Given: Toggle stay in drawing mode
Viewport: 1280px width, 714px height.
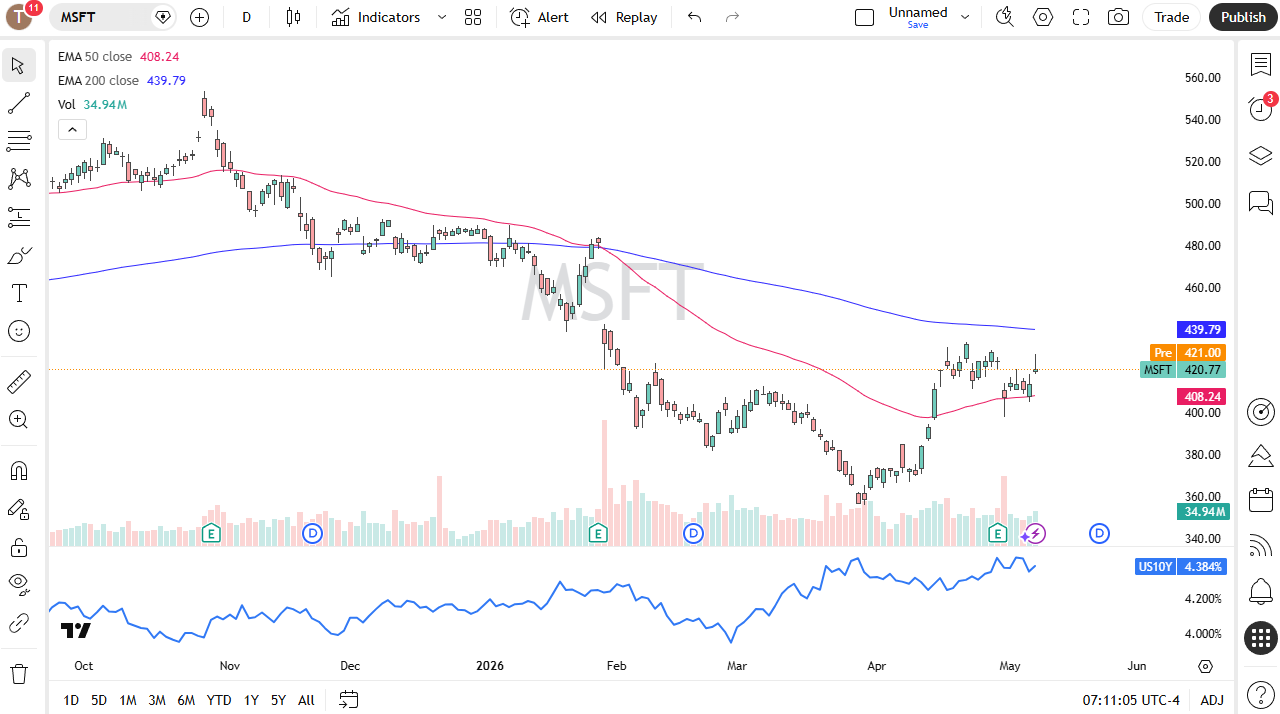Looking at the screenshot, I should 18,509.
